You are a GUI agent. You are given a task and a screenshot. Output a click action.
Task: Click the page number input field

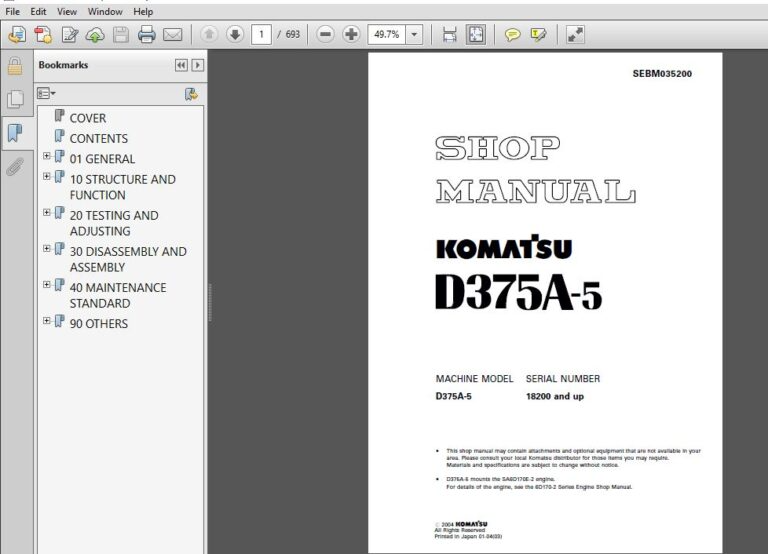[264, 35]
